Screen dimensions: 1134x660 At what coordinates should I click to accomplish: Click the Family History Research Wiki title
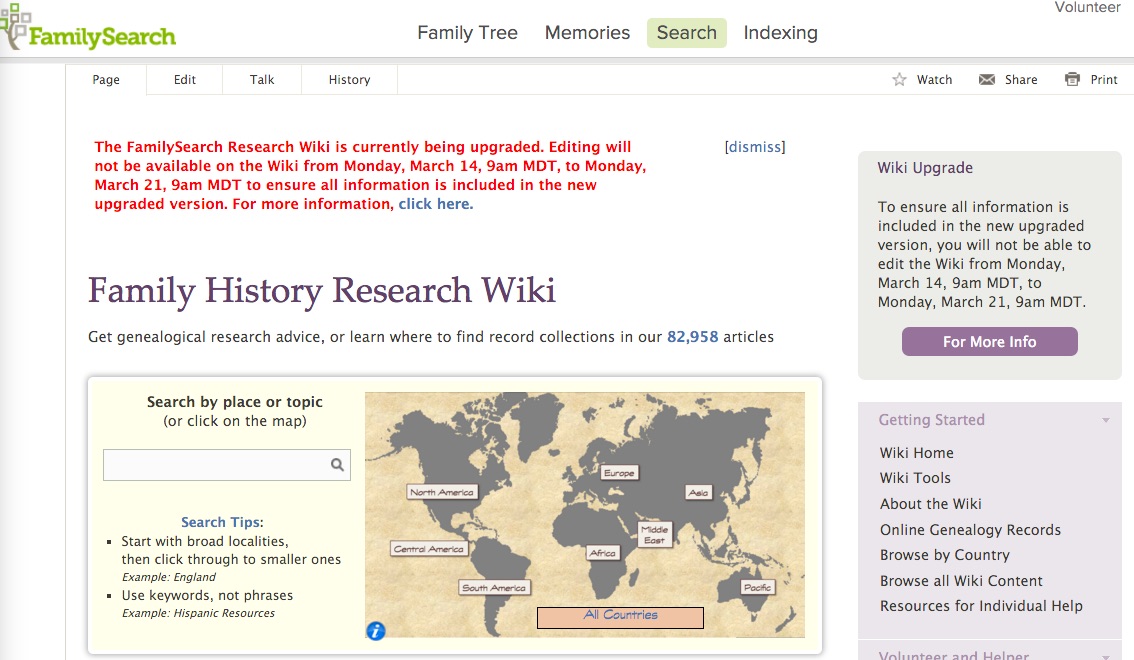pyautogui.click(x=322, y=291)
